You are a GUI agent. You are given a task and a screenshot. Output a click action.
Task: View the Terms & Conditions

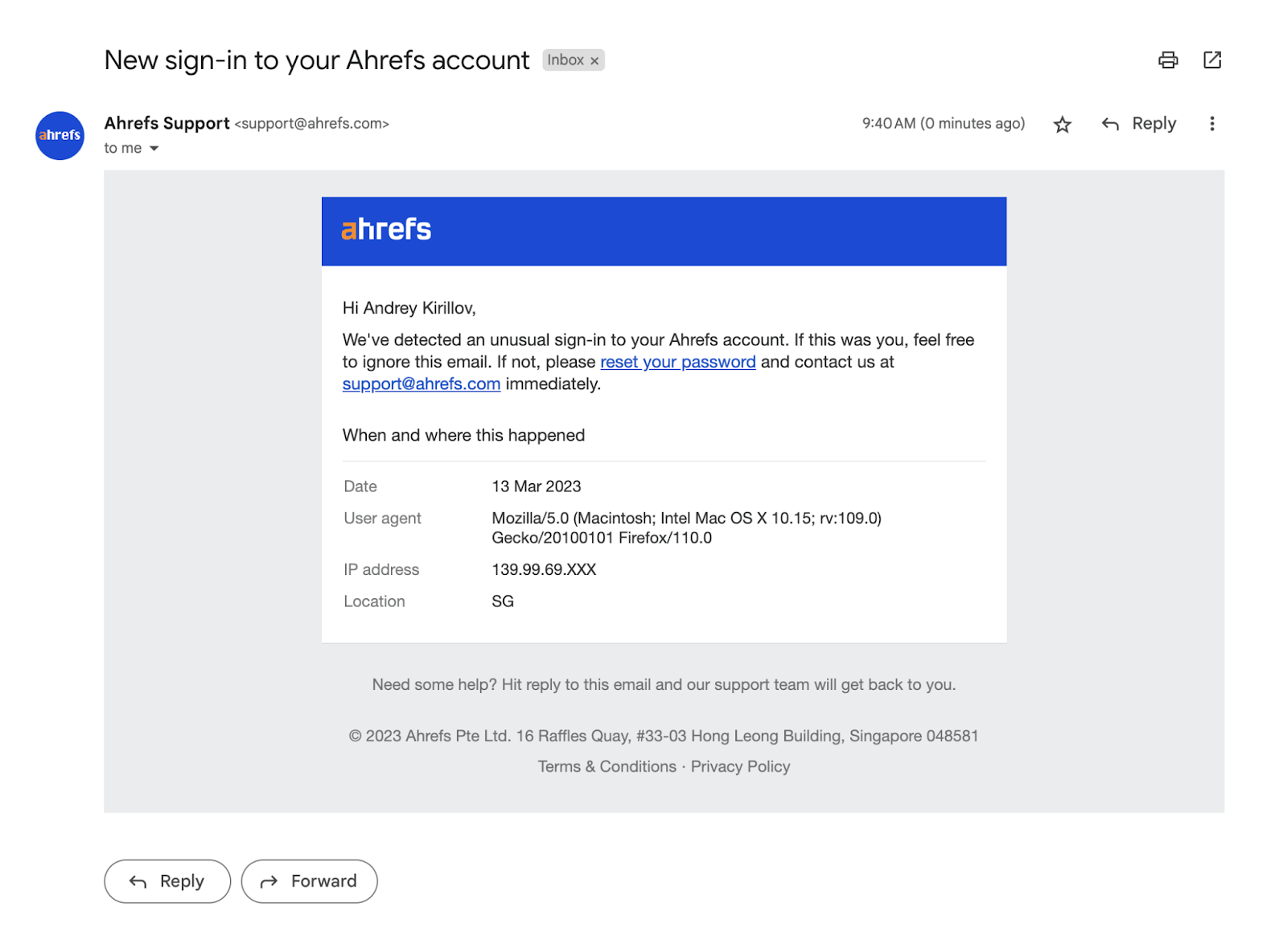click(606, 766)
